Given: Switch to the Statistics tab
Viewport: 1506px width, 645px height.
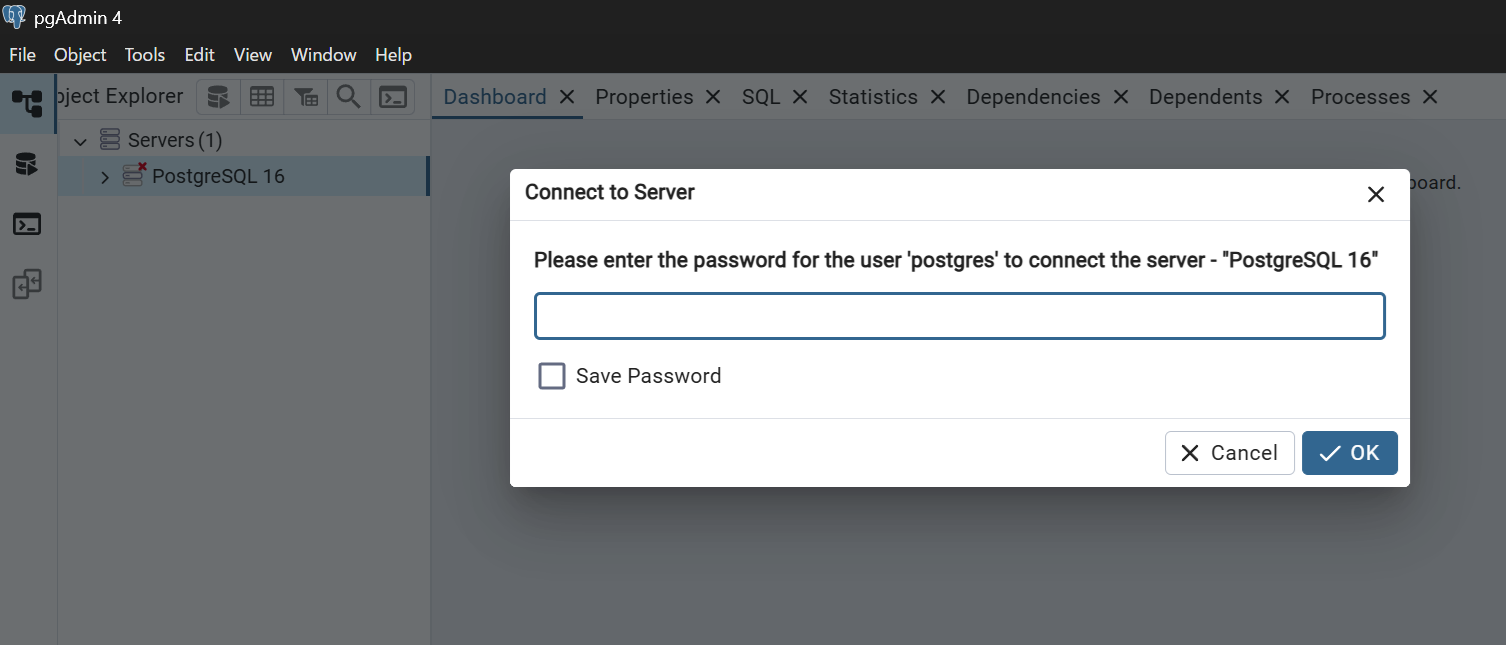Looking at the screenshot, I should point(873,97).
